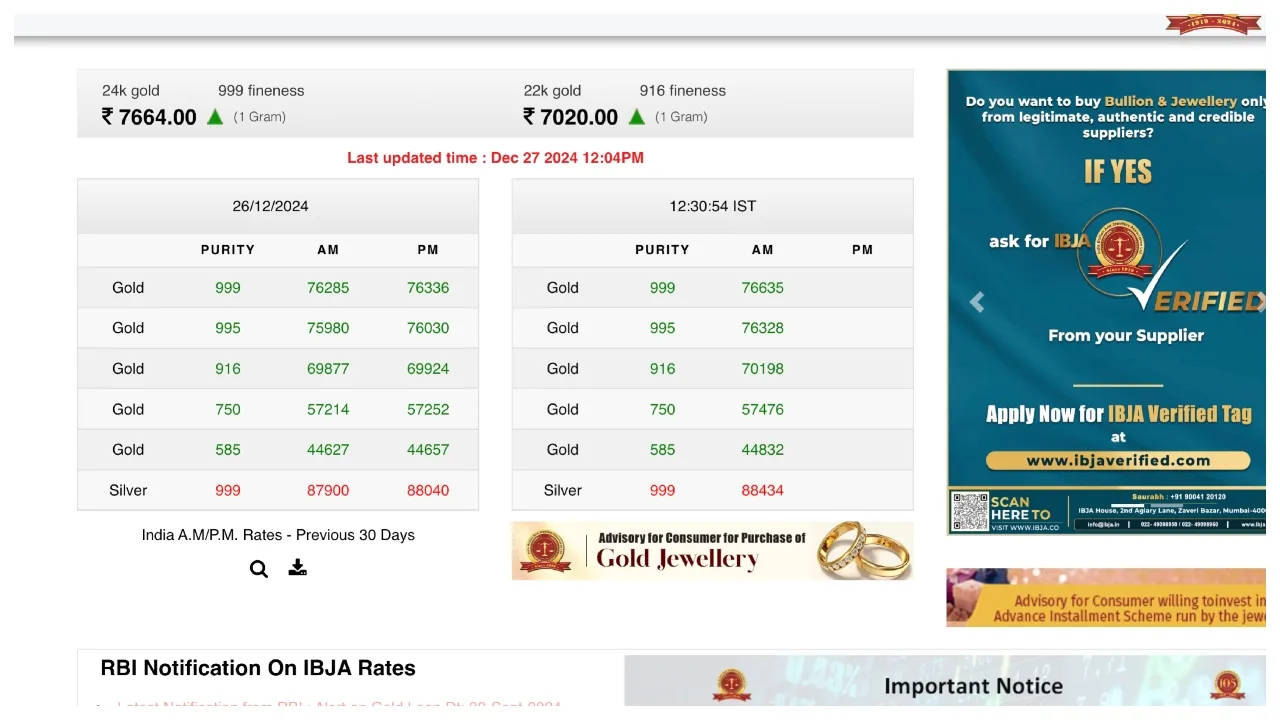This screenshot has height=720, width=1280.
Task: Click India A.M/P.M. Rates - Previous 30 Days text
Action: click(x=278, y=535)
